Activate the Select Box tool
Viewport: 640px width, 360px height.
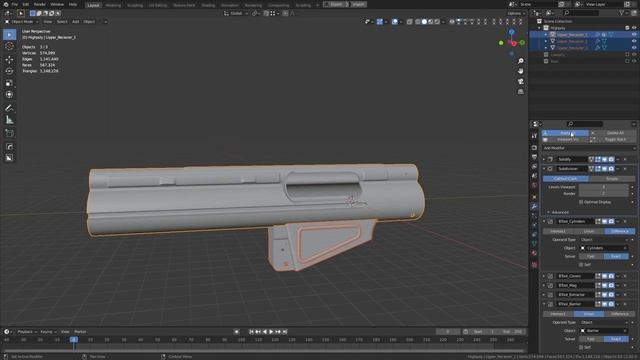[x=9, y=35]
